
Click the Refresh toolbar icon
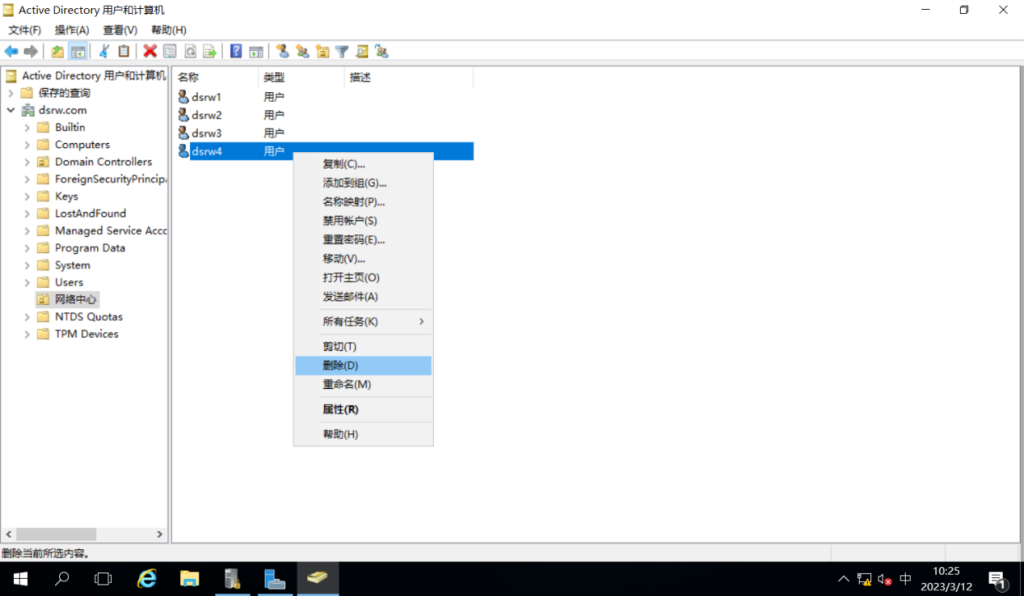pos(190,51)
